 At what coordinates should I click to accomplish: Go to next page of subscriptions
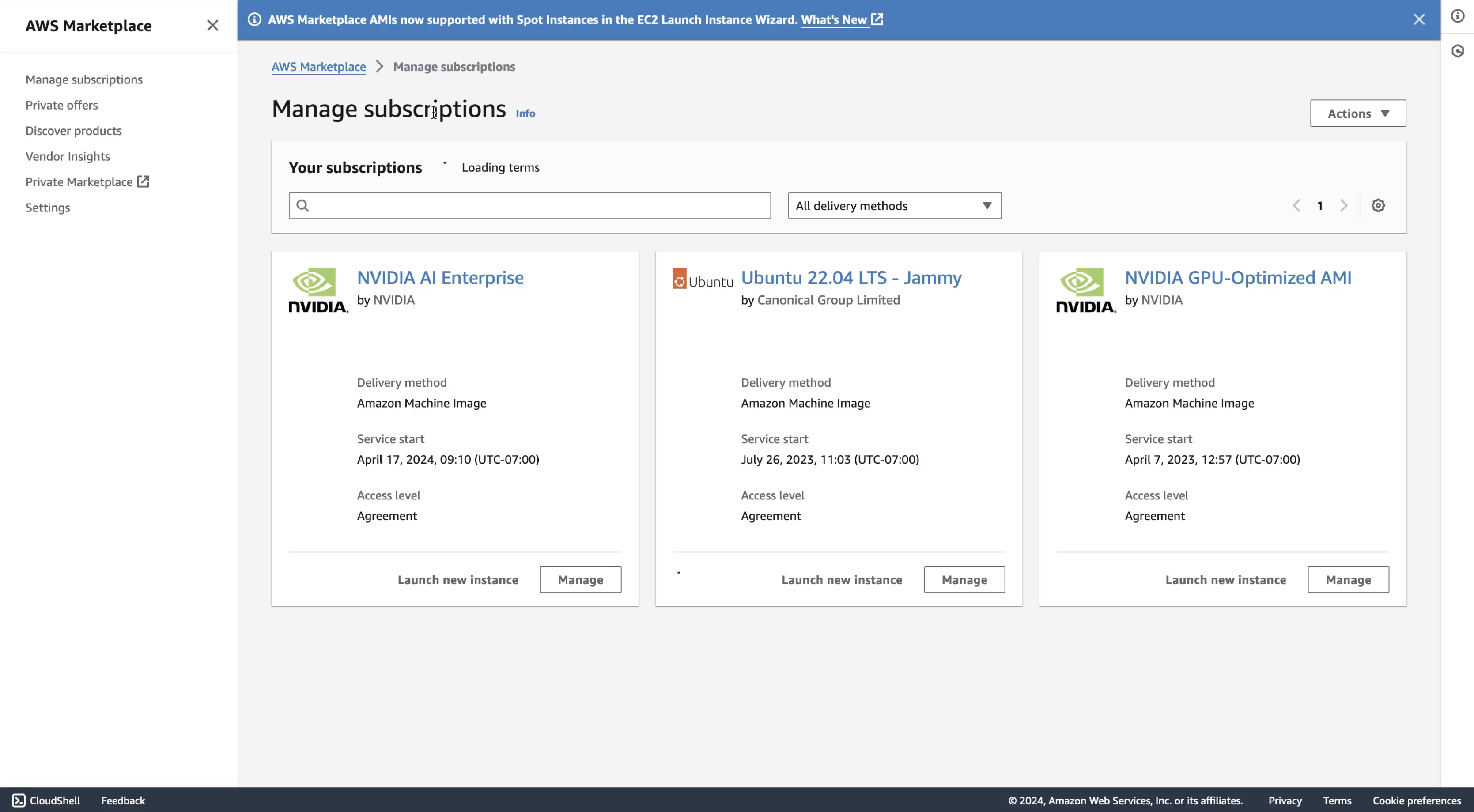1344,205
